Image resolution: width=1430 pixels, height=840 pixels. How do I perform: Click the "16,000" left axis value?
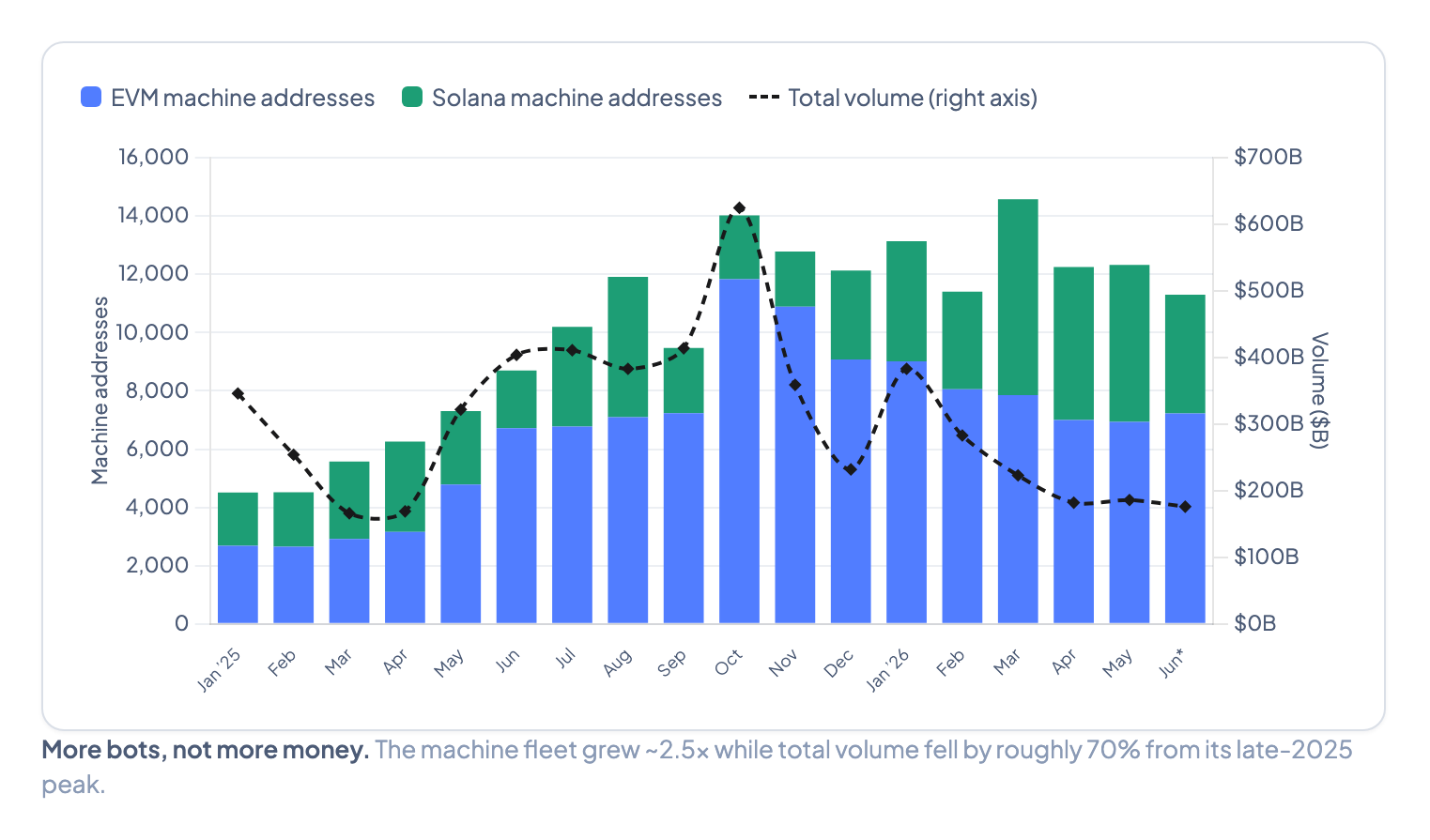[x=153, y=157]
